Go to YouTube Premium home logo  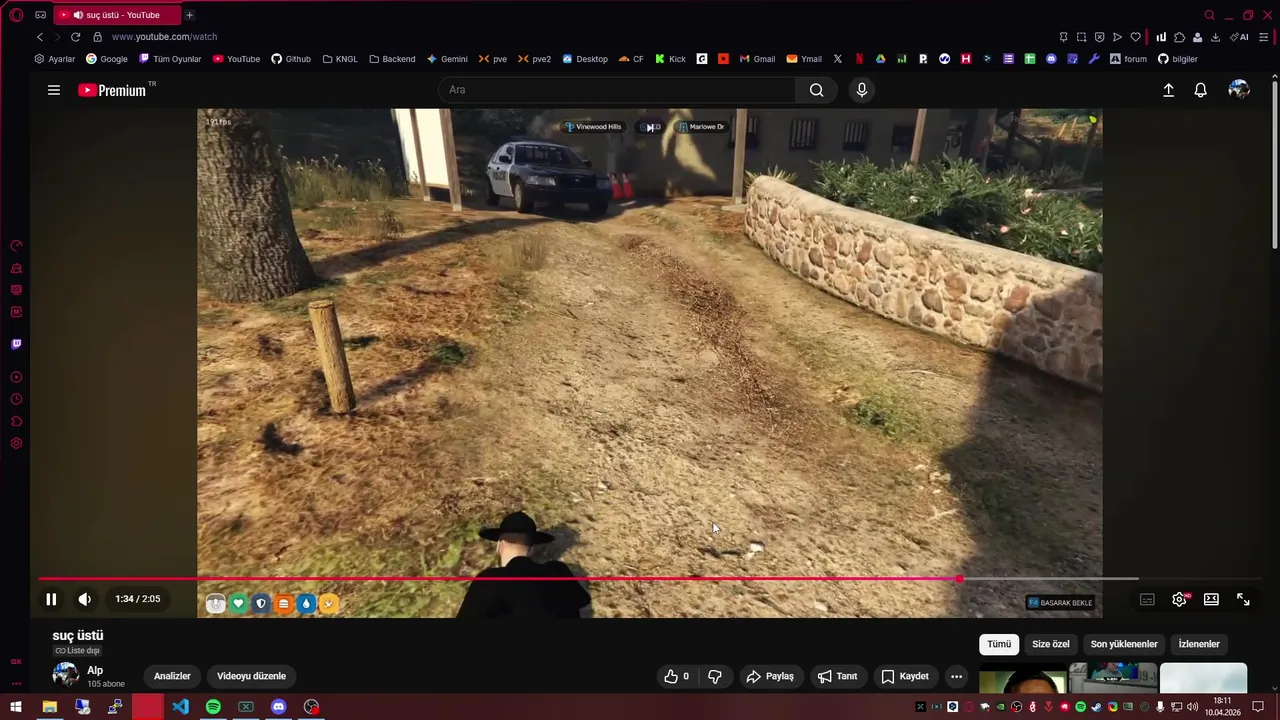[x=113, y=90]
